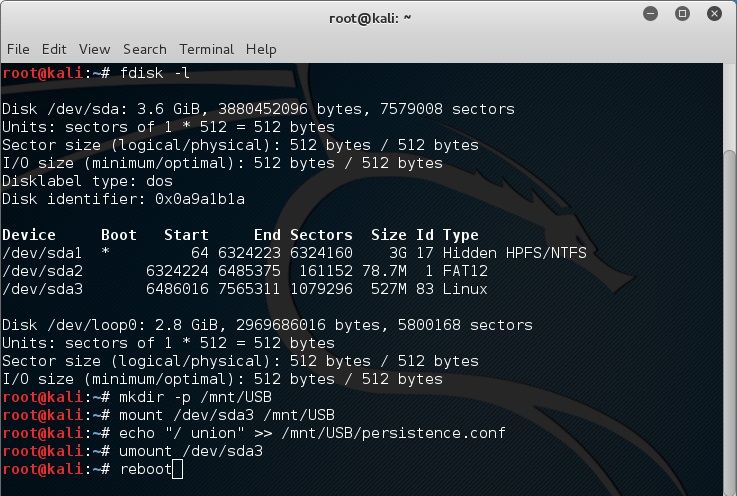Click the /dev/sda3 Linux partition row

click(x=245, y=289)
